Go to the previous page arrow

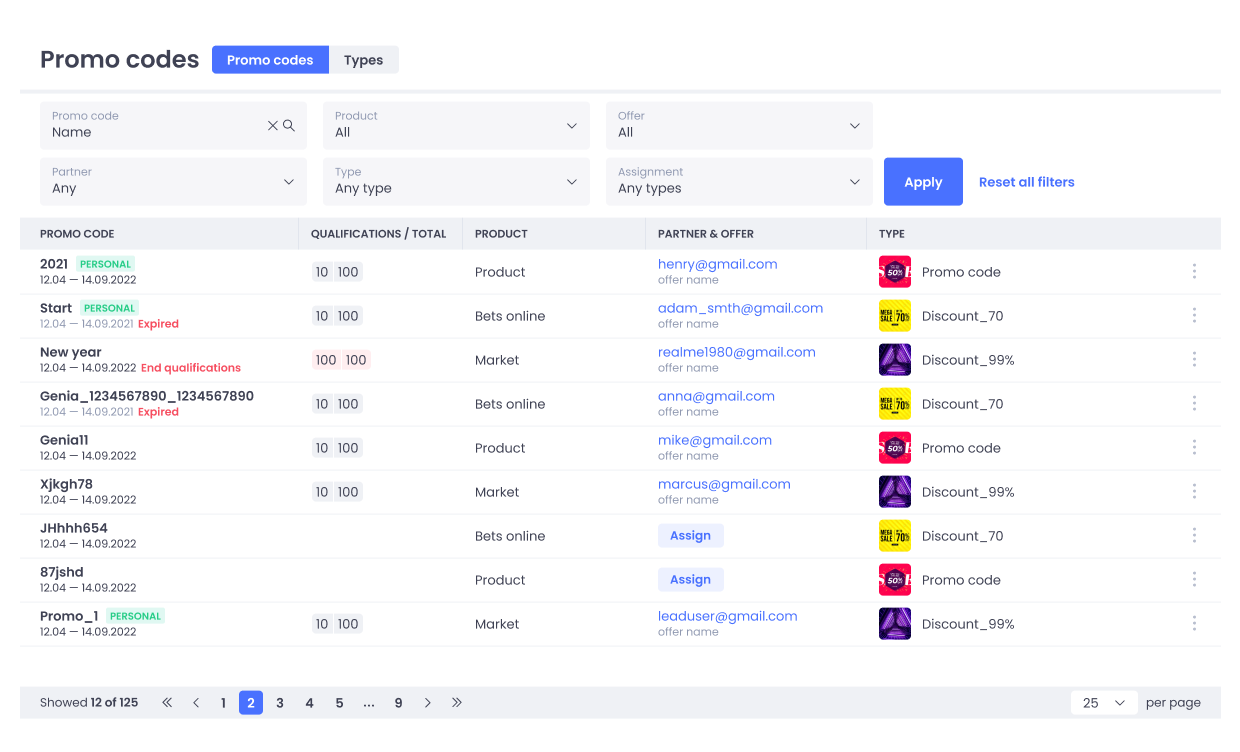(x=196, y=703)
